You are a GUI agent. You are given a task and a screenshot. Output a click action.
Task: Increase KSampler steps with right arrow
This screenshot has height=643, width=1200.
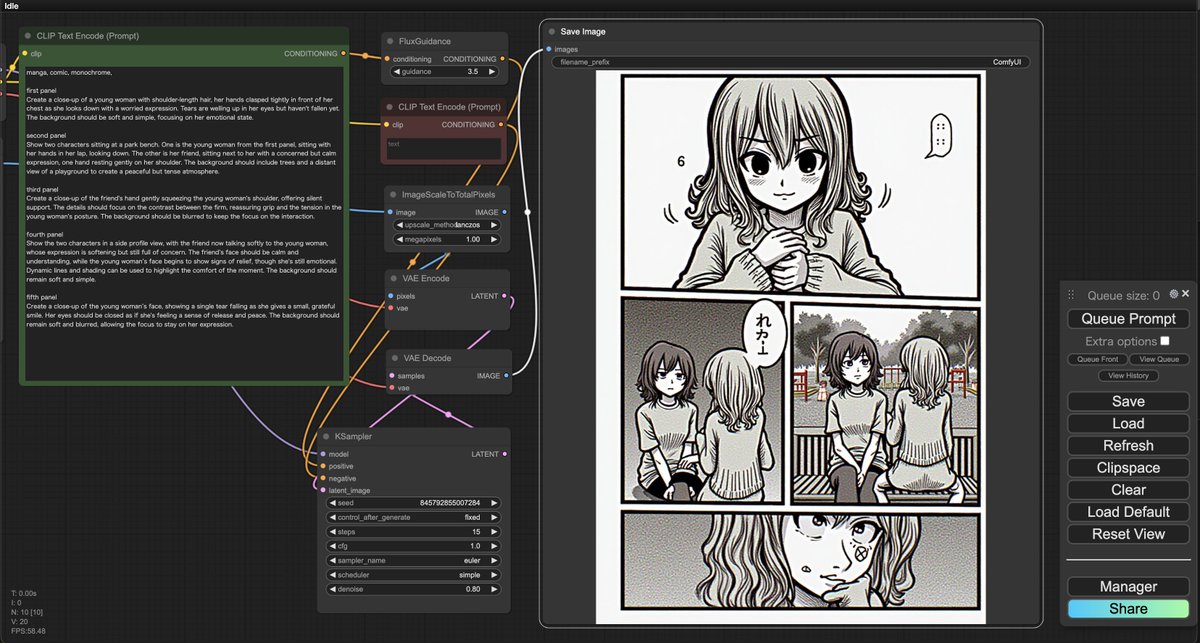493,532
